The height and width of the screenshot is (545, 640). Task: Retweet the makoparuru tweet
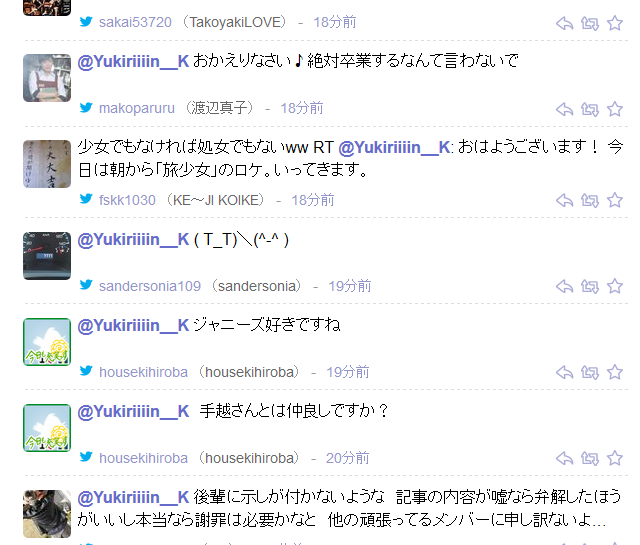590,109
